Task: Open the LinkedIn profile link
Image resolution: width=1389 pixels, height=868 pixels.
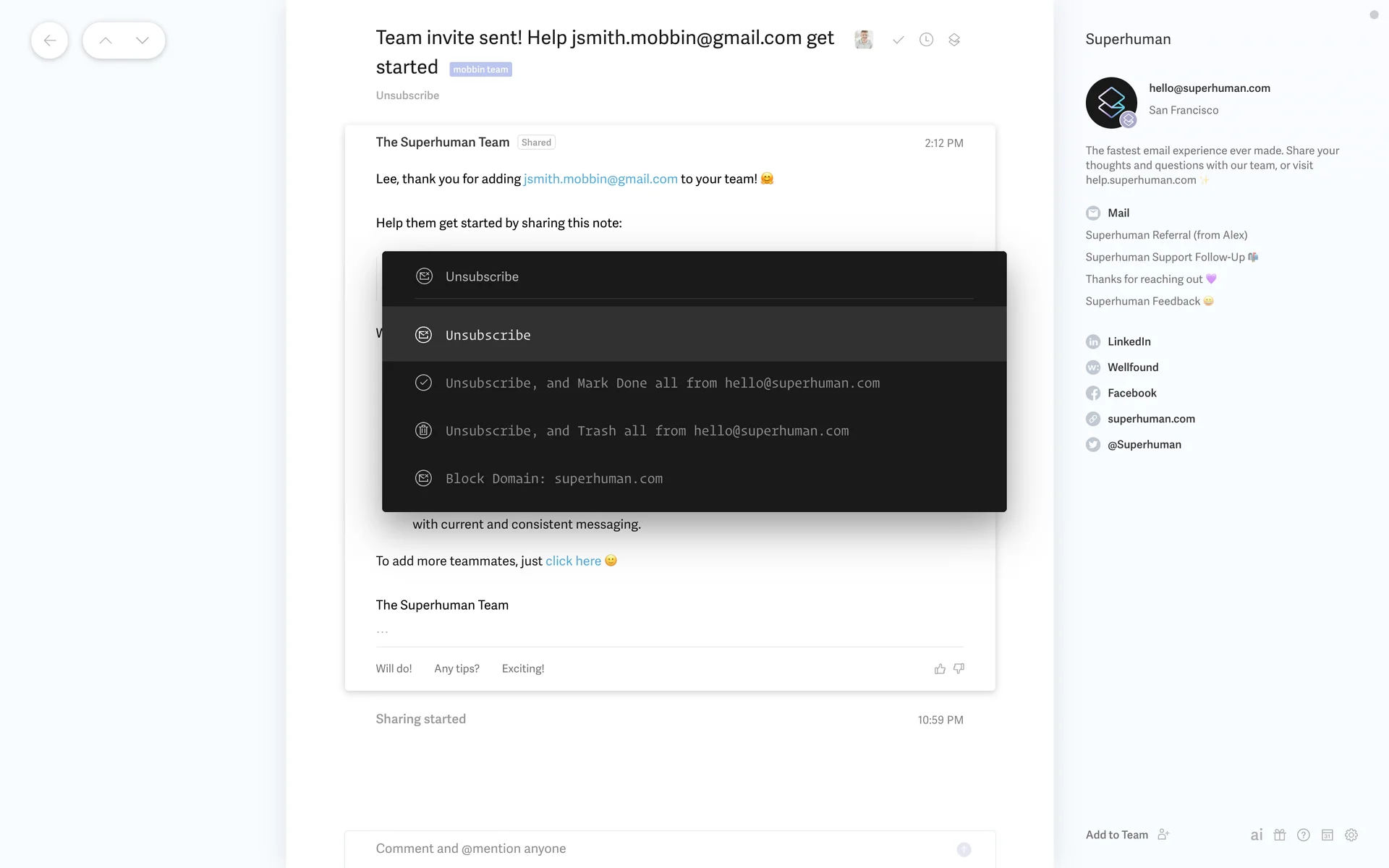Action: click(x=1129, y=341)
